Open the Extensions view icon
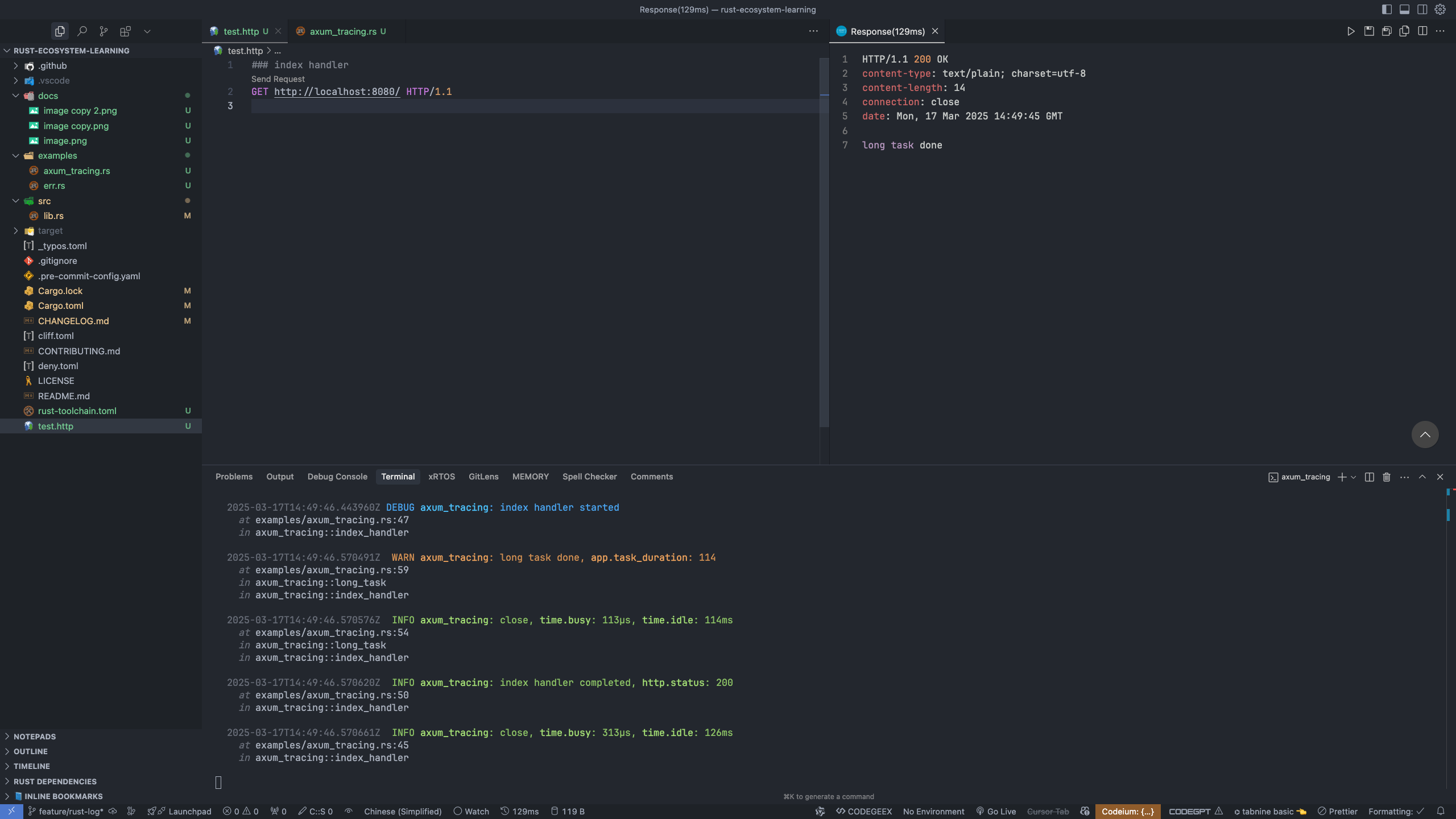 click(125, 31)
